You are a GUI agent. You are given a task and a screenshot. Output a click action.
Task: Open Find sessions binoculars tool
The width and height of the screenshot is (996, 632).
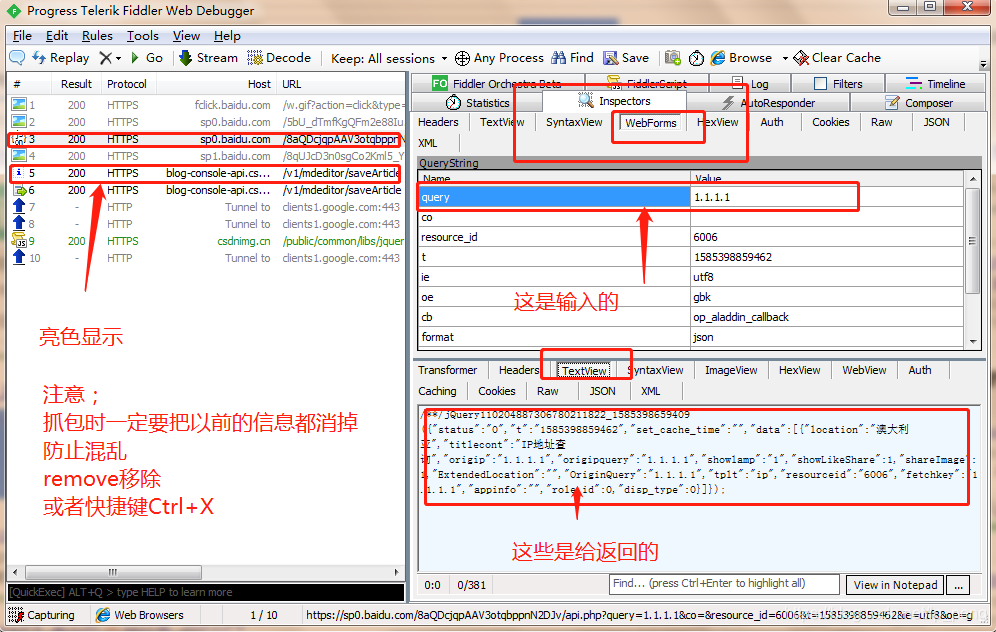pyautogui.click(x=572, y=58)
